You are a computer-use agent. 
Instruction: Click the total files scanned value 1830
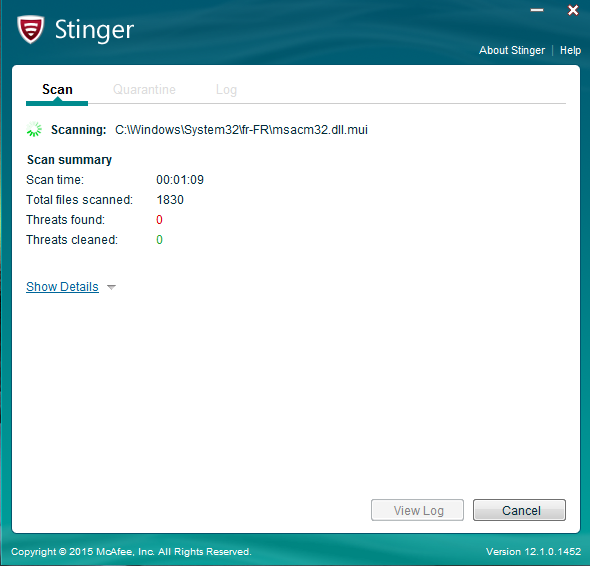coord(170,200)
